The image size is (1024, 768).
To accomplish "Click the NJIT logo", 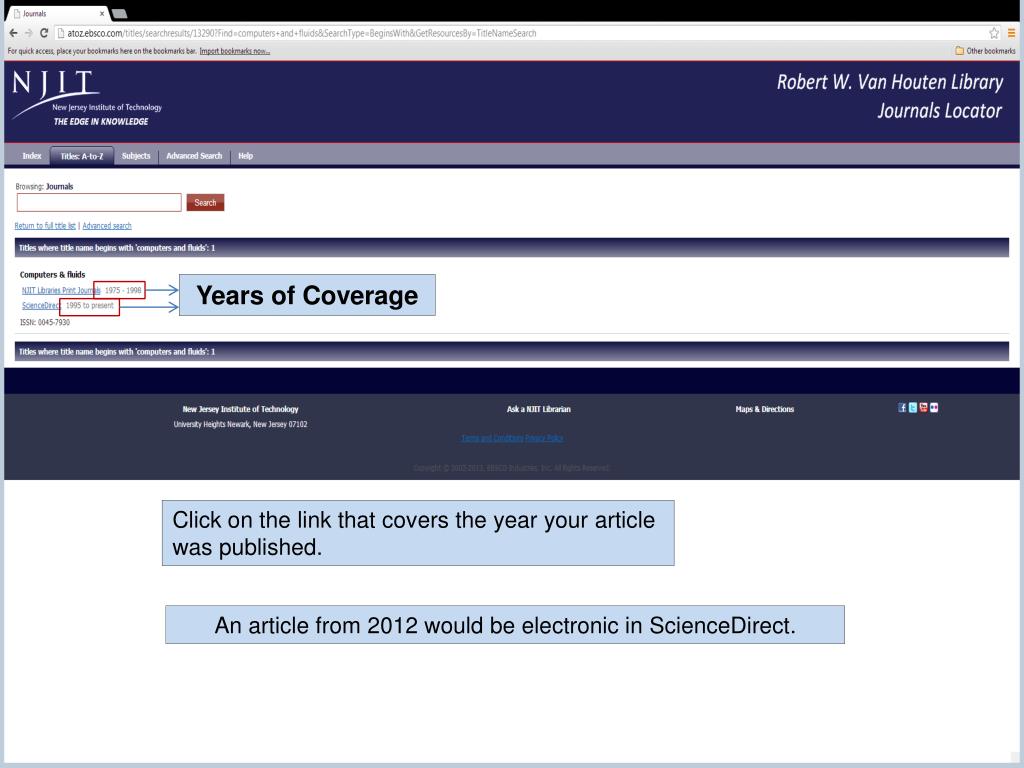I will [87, 98].
